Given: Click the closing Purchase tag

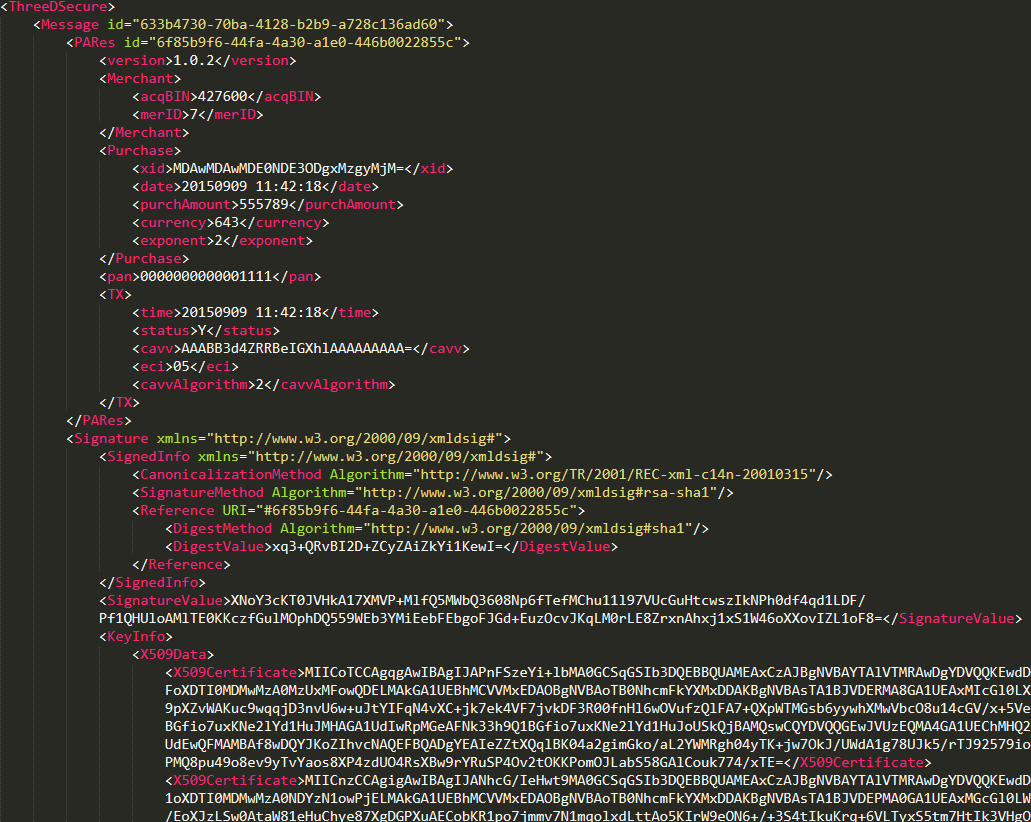Looking at the screenshot, I should tap(144, 258).
